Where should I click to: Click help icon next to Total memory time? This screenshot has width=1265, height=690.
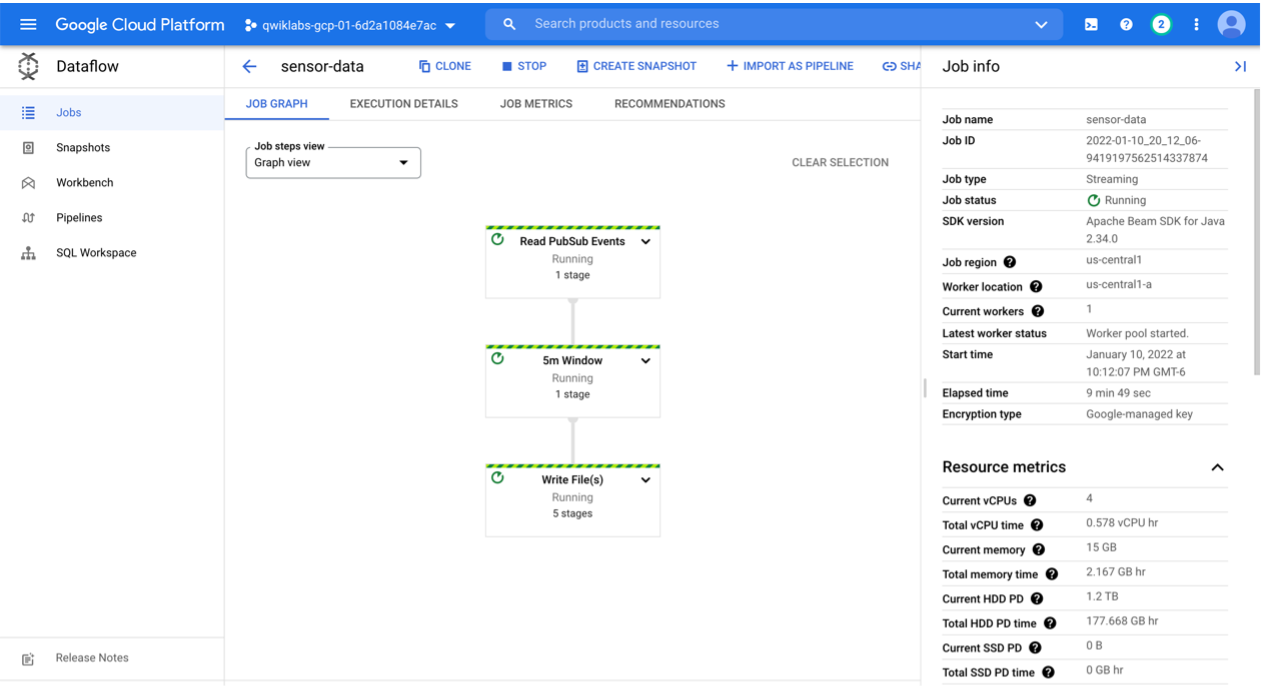point(1051,574)
